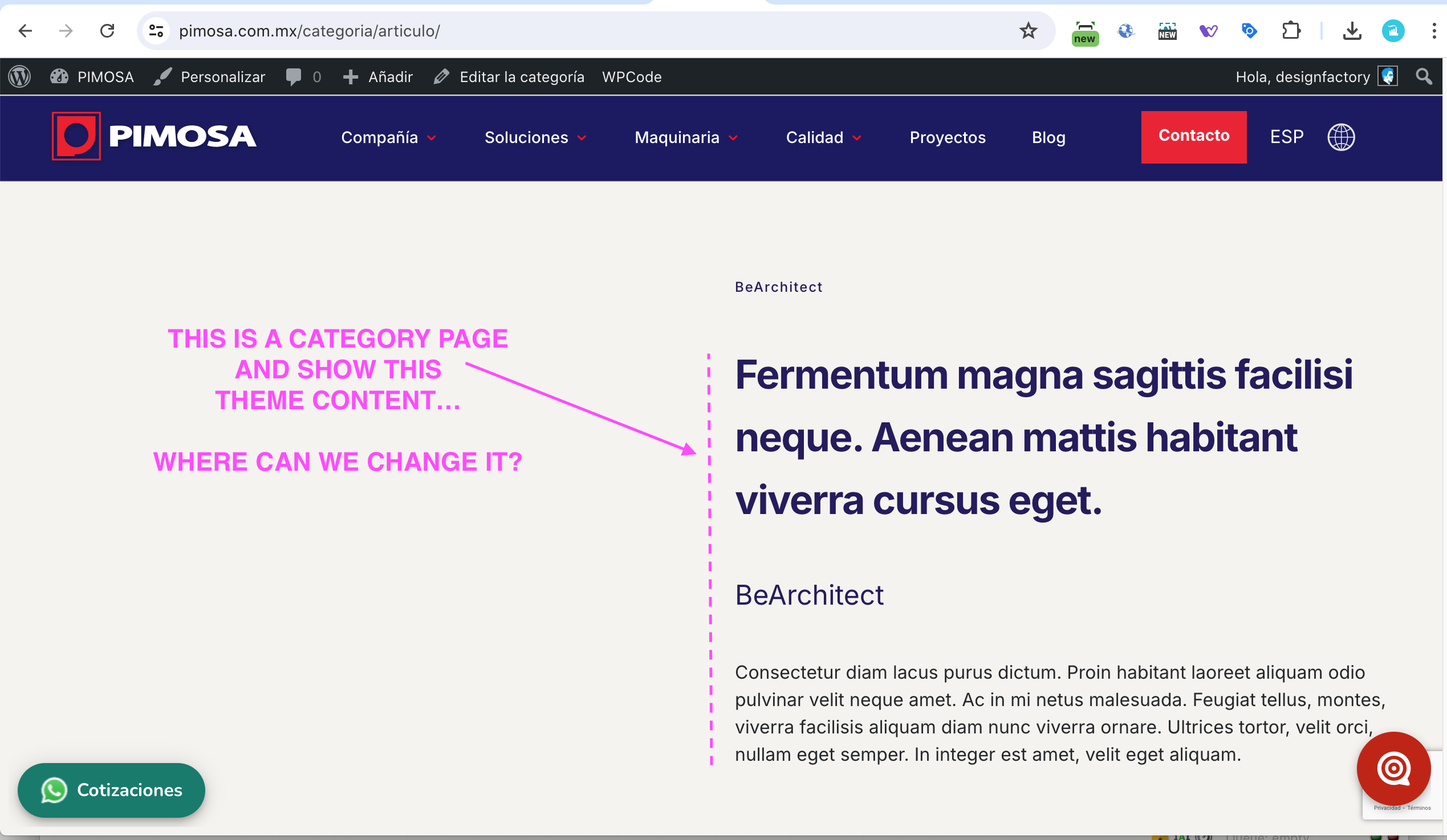Viewport: 1447px width, 840px height.
Task: Expand the Maquinaria menu chevron
Action: [x=733, y=138]
